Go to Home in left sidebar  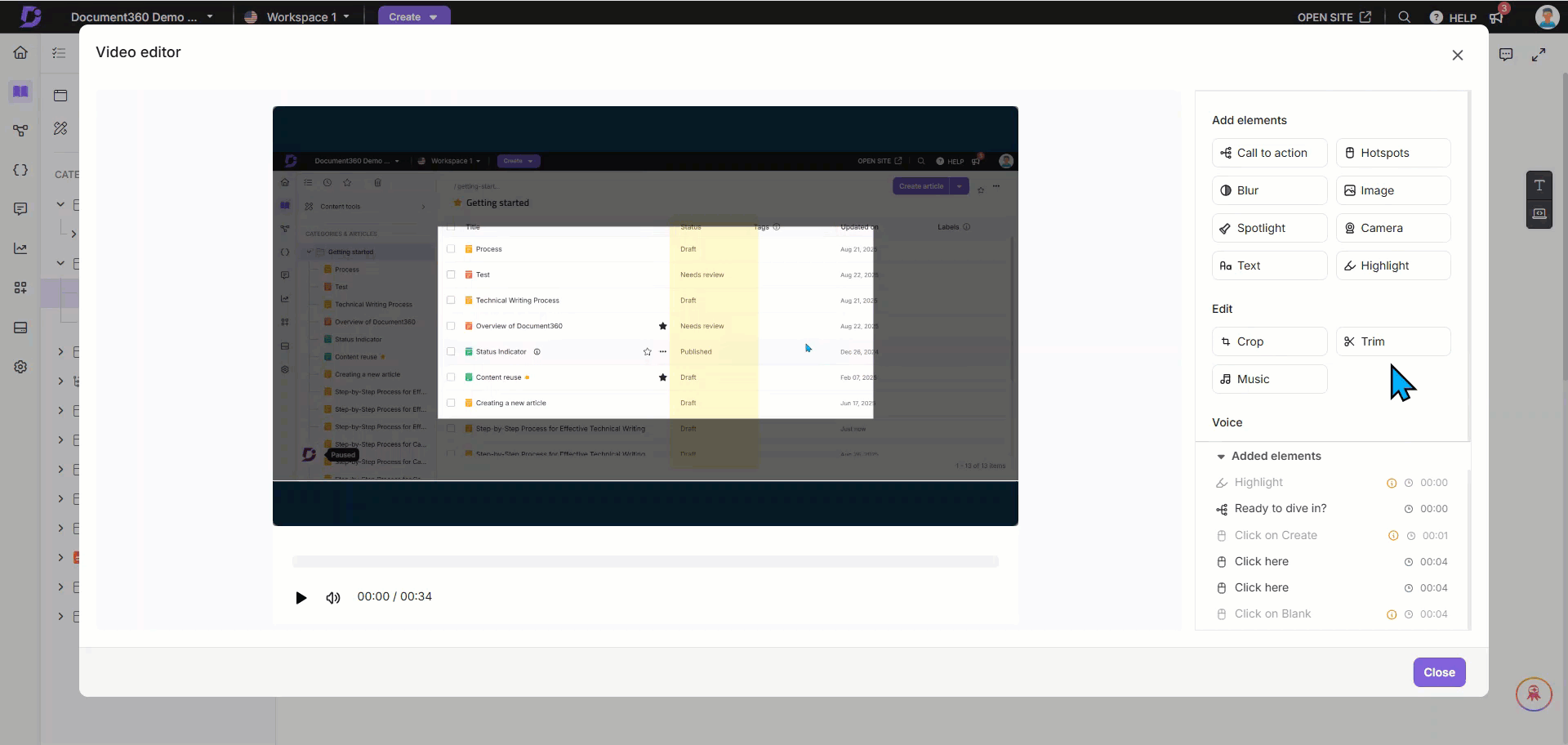click(20, 53)
